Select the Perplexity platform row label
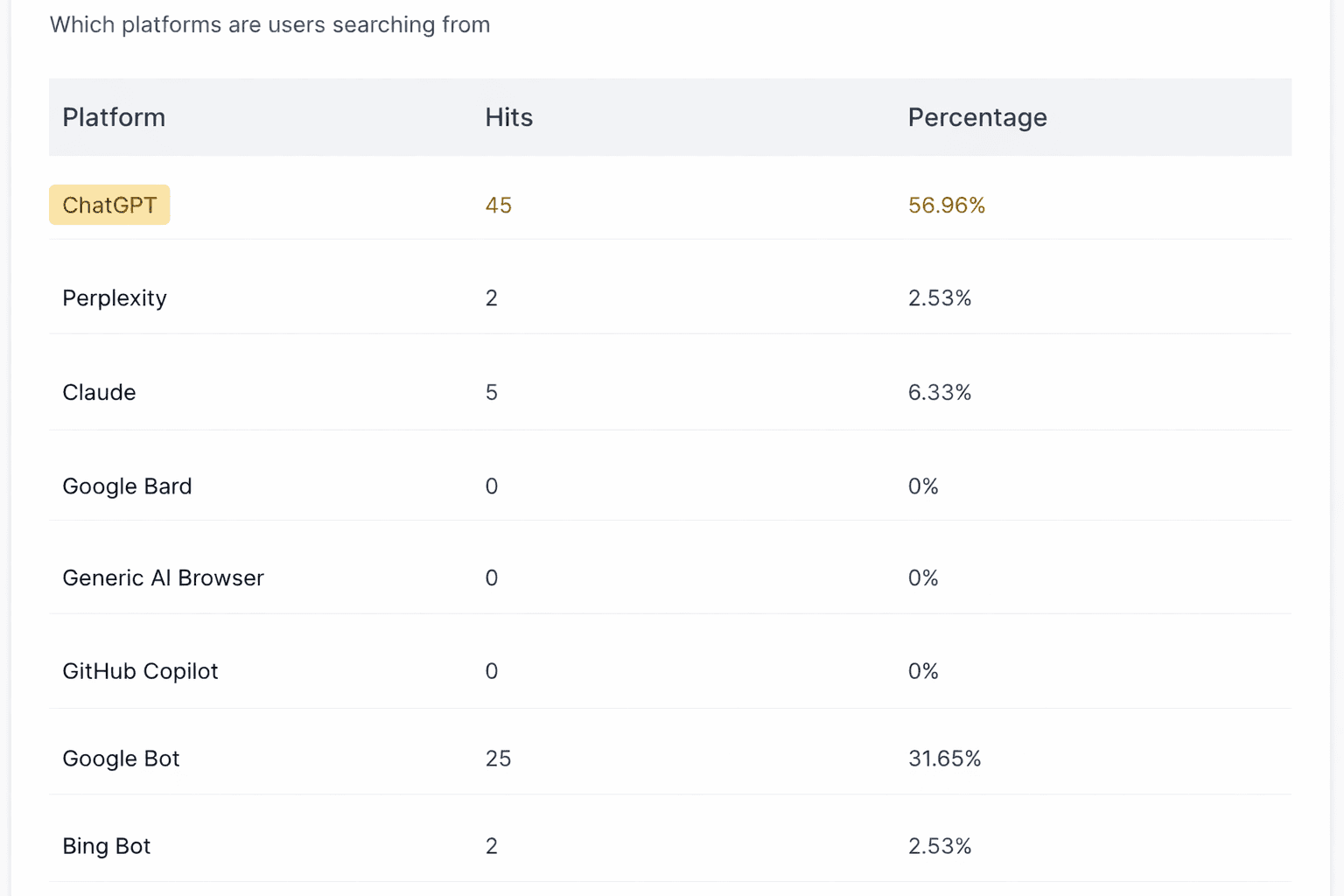The image size is (1344, 896). coord(115,298)
